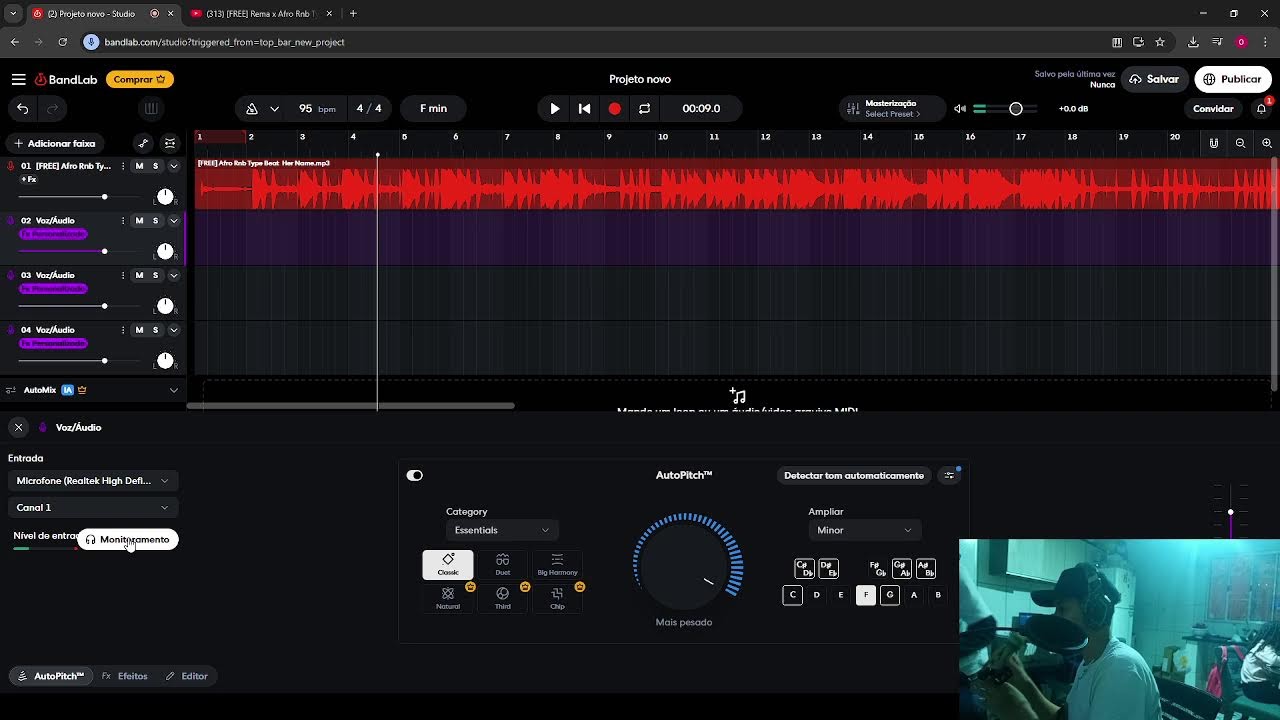Open a new browser tab

pyautogui.click(x=353, y=14)
